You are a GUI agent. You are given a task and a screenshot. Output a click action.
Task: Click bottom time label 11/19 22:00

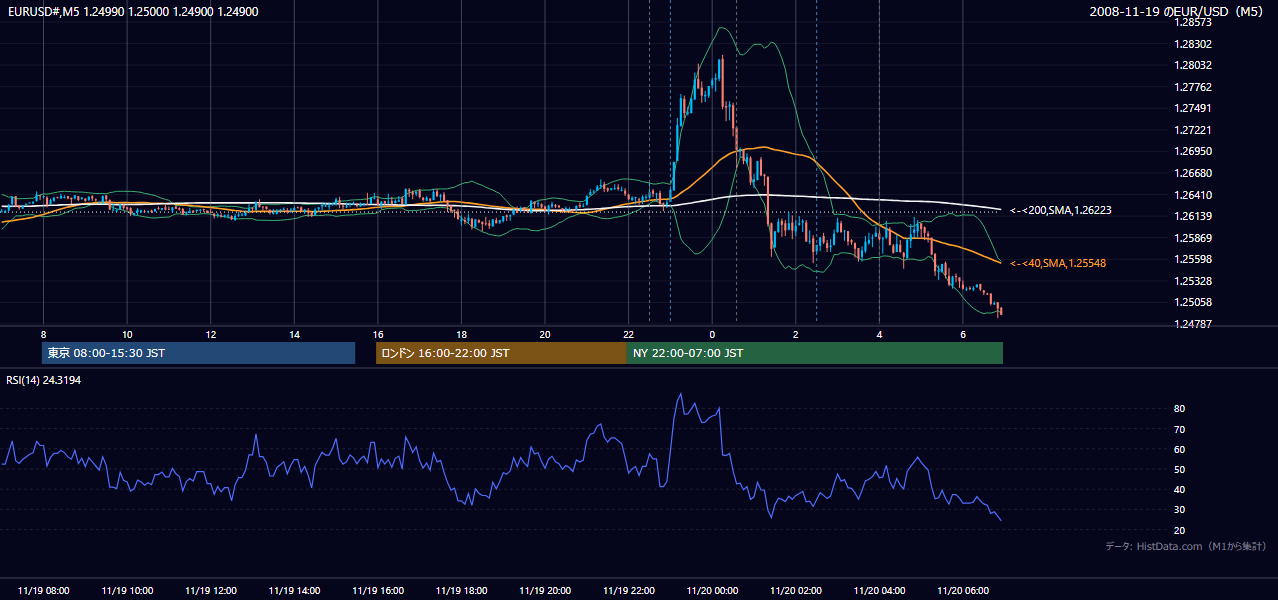(629, 591)
